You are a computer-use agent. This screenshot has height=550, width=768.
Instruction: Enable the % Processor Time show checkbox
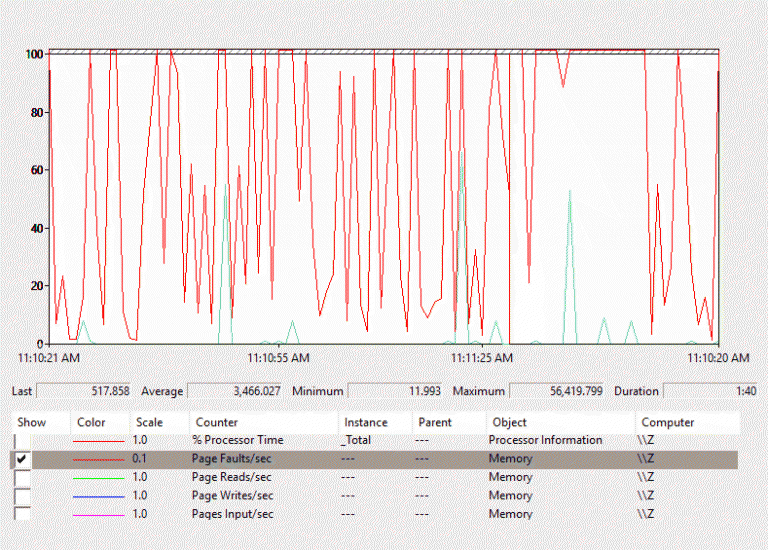[x=22, y=440]
